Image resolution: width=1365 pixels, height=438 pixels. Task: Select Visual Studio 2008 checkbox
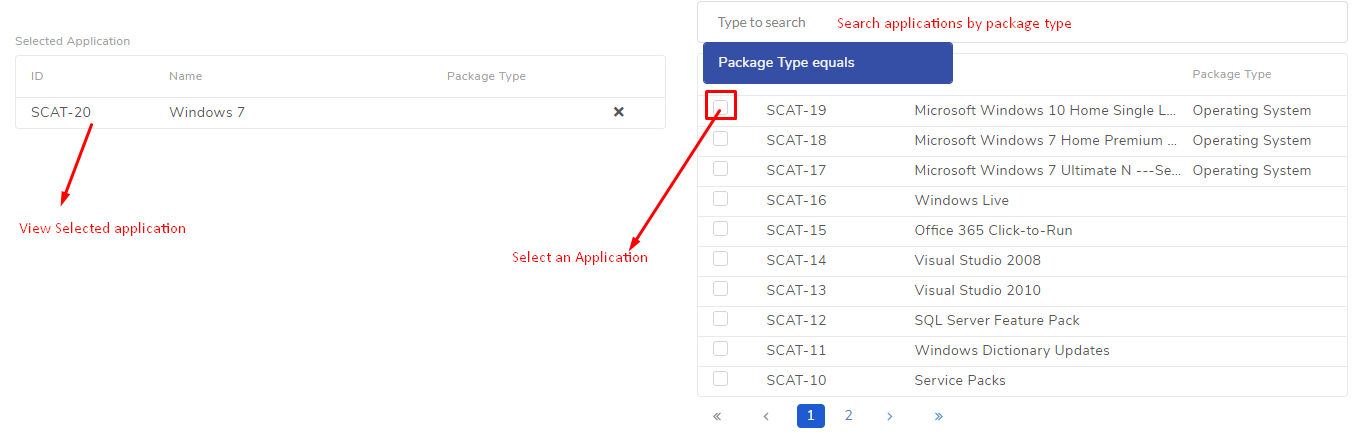(720, 259)
